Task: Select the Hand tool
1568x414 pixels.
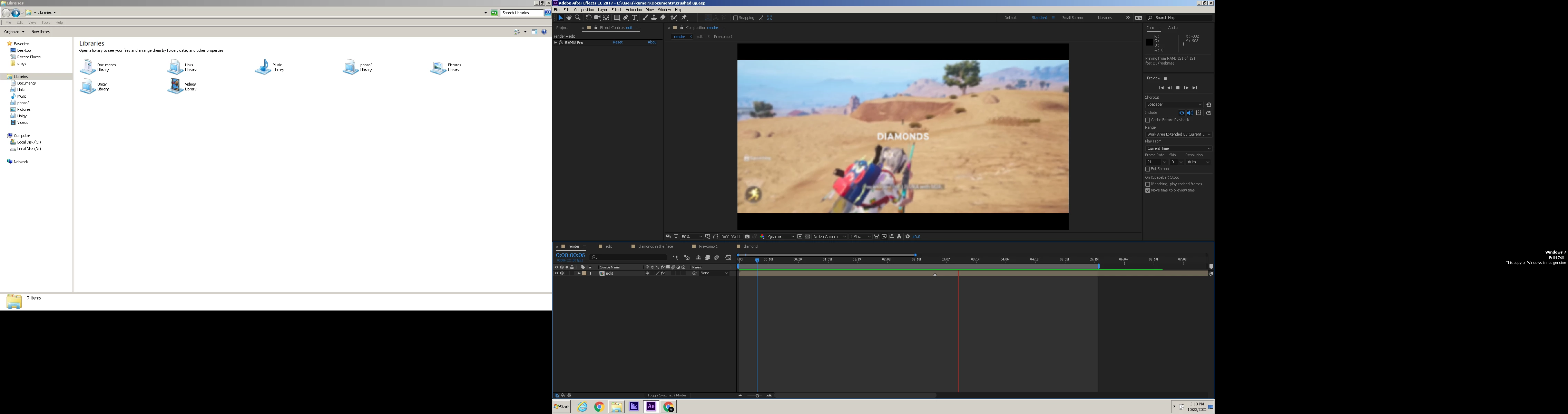Action: point(569,18)
